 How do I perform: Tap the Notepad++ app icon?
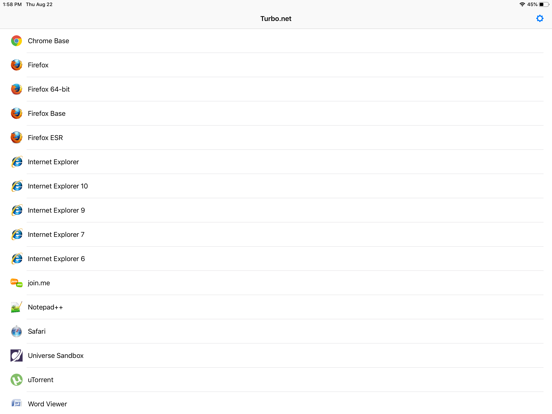point(16,307)
